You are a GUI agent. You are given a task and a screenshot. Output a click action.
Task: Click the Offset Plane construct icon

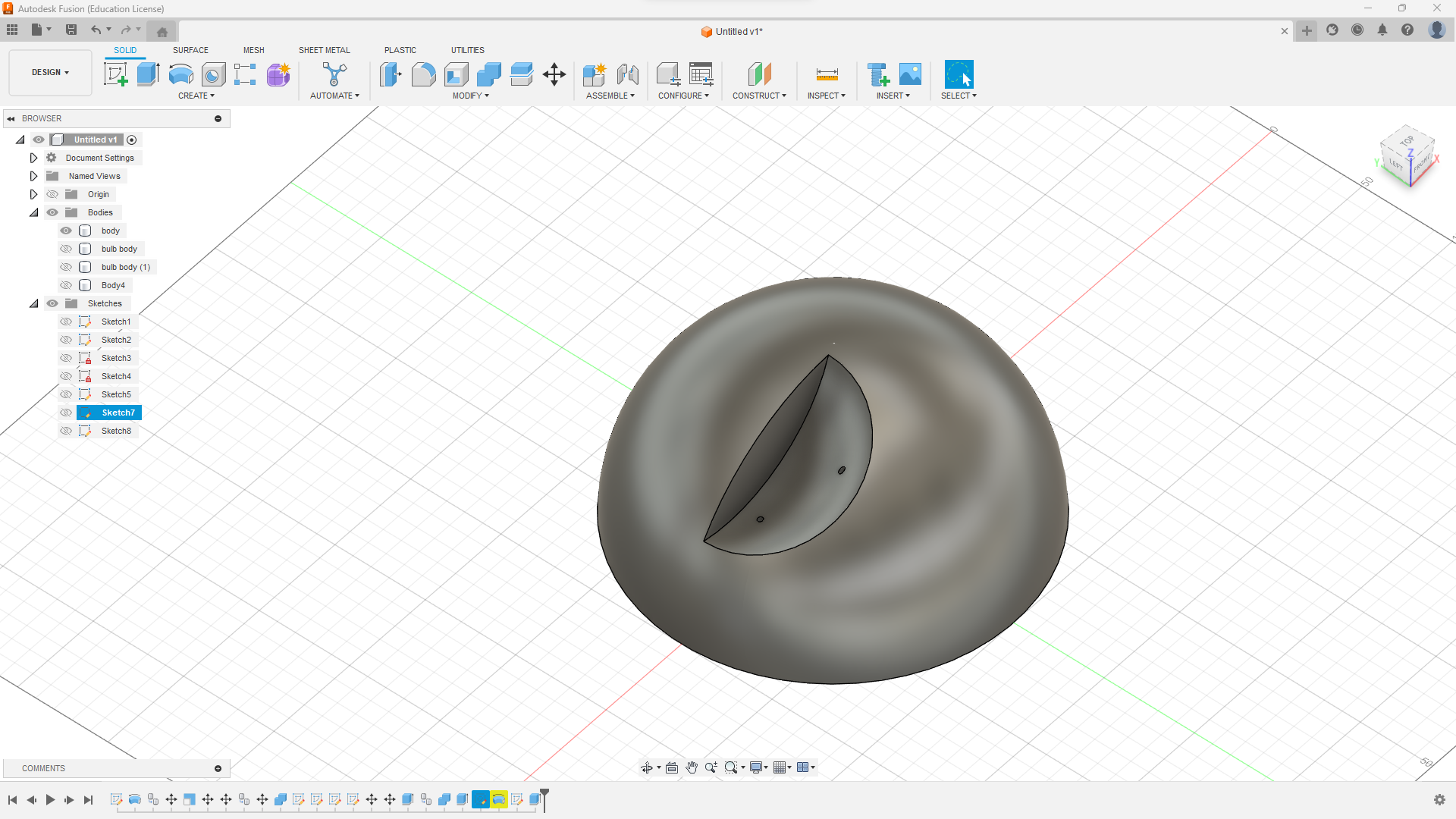click(x=759, y=74)
